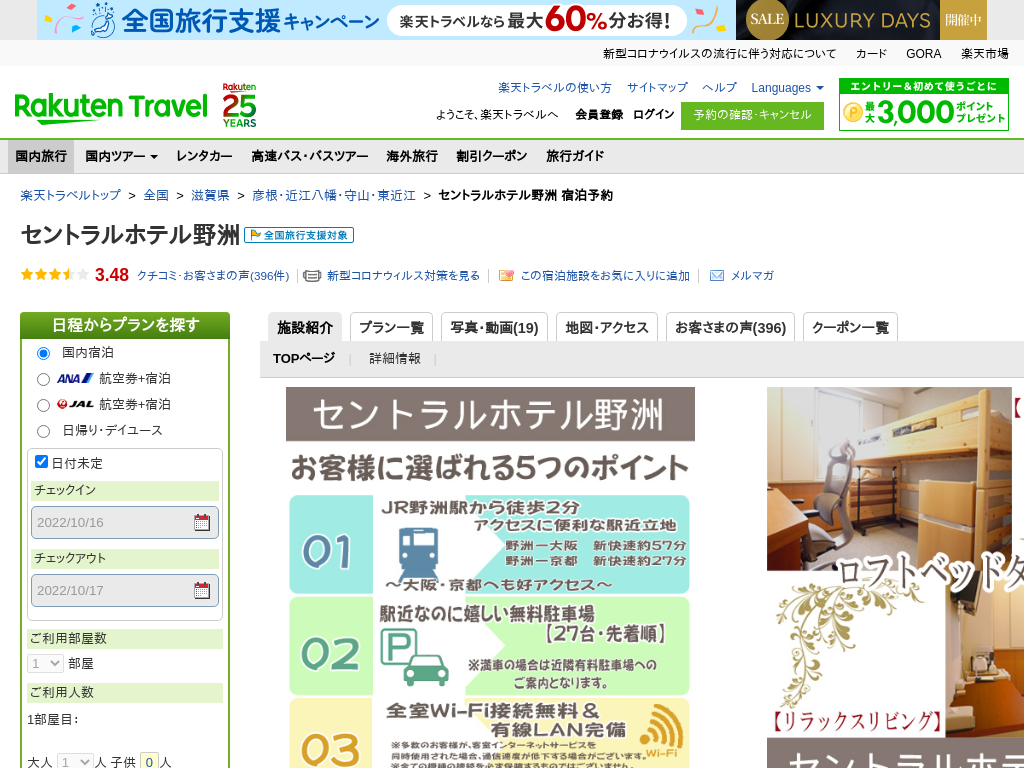This screenshot has height=768, width=1024.
Task: Open the 楽天市場 link
Action: point(984,54)
